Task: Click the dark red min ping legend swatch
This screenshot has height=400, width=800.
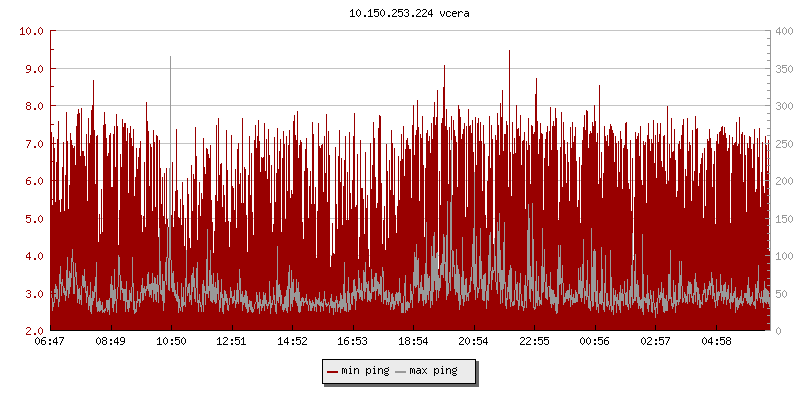Action: [x=332, y=372]
